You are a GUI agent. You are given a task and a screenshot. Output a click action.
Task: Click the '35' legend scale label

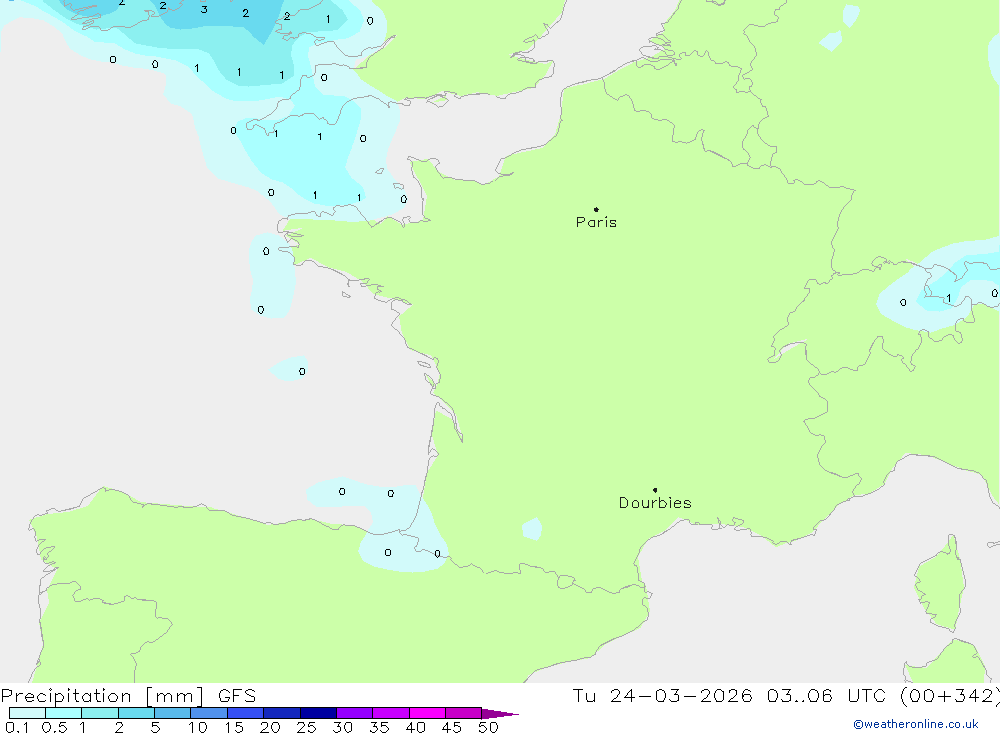tap(379, 727)
